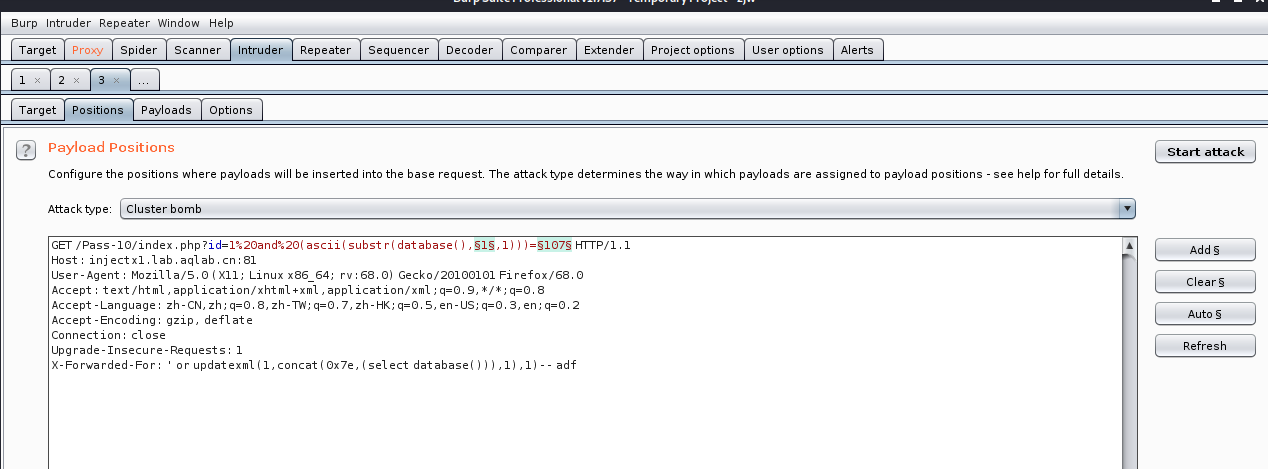The height and width of the screenshot is (469, 1268).
Task: Switch to the Project options tab
Action: 692,50
